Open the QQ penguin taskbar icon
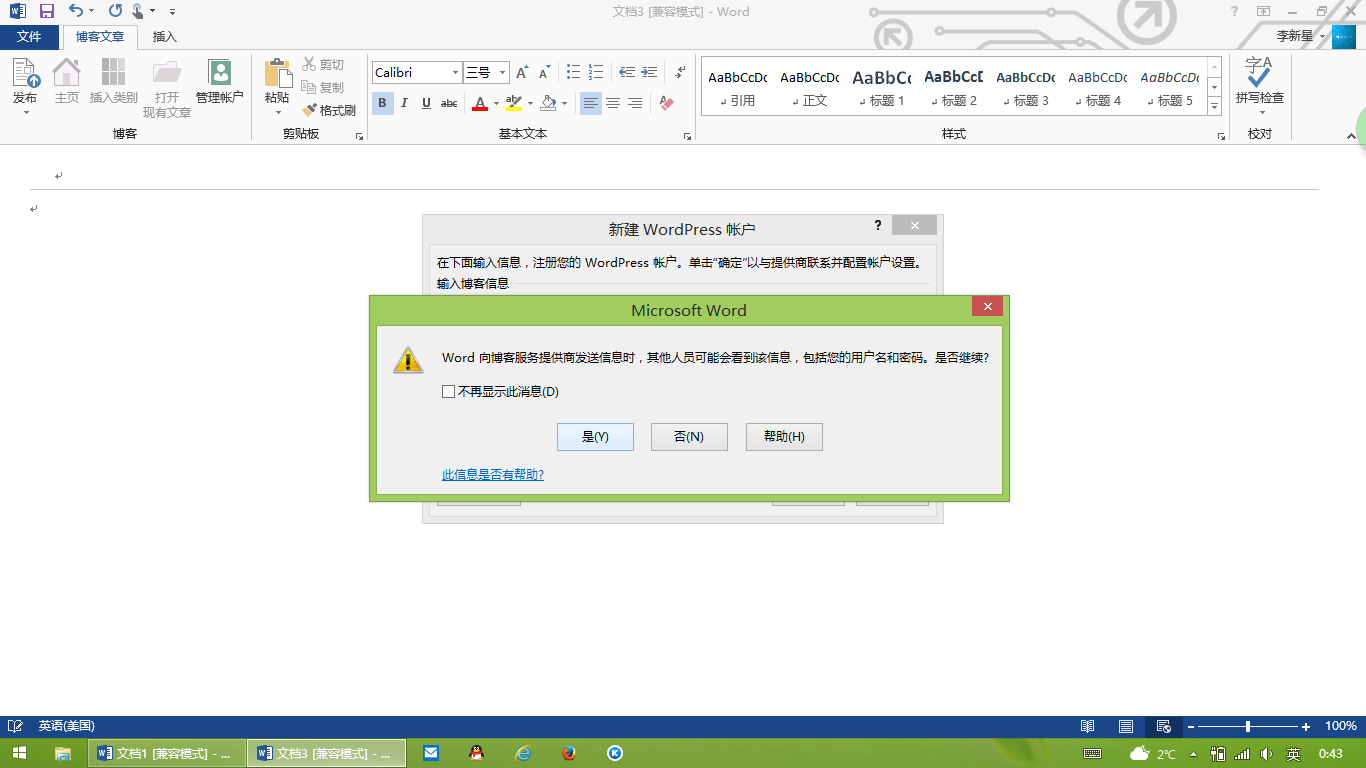 coord(476,753)
